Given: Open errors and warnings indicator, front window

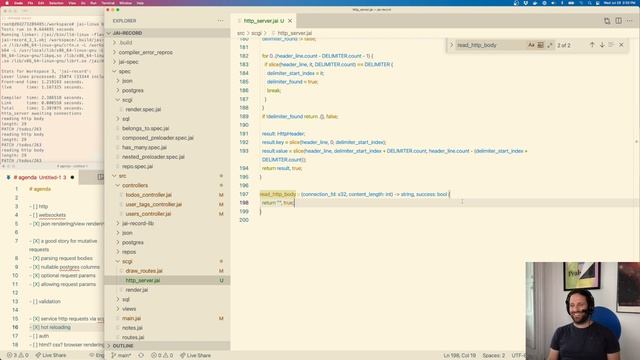Looking at the screenshot, I should [x=162, y=356].
